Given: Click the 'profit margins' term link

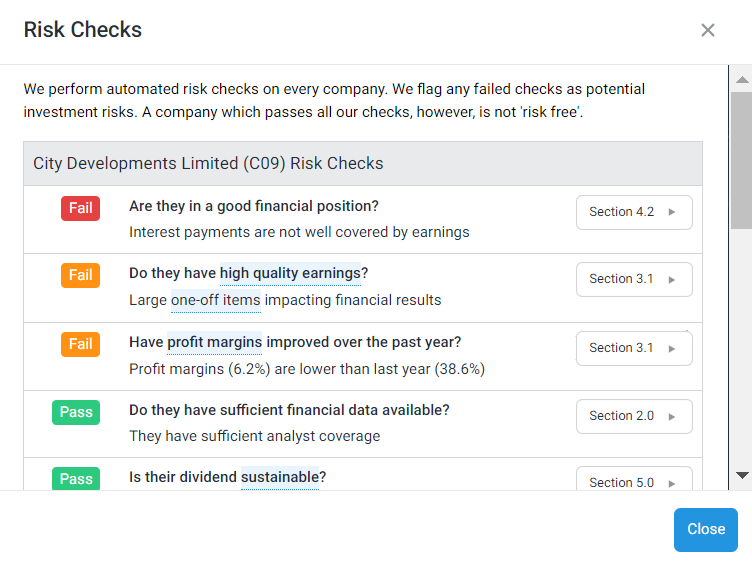Looking at the screenshot, I should (x=214, y=342).
